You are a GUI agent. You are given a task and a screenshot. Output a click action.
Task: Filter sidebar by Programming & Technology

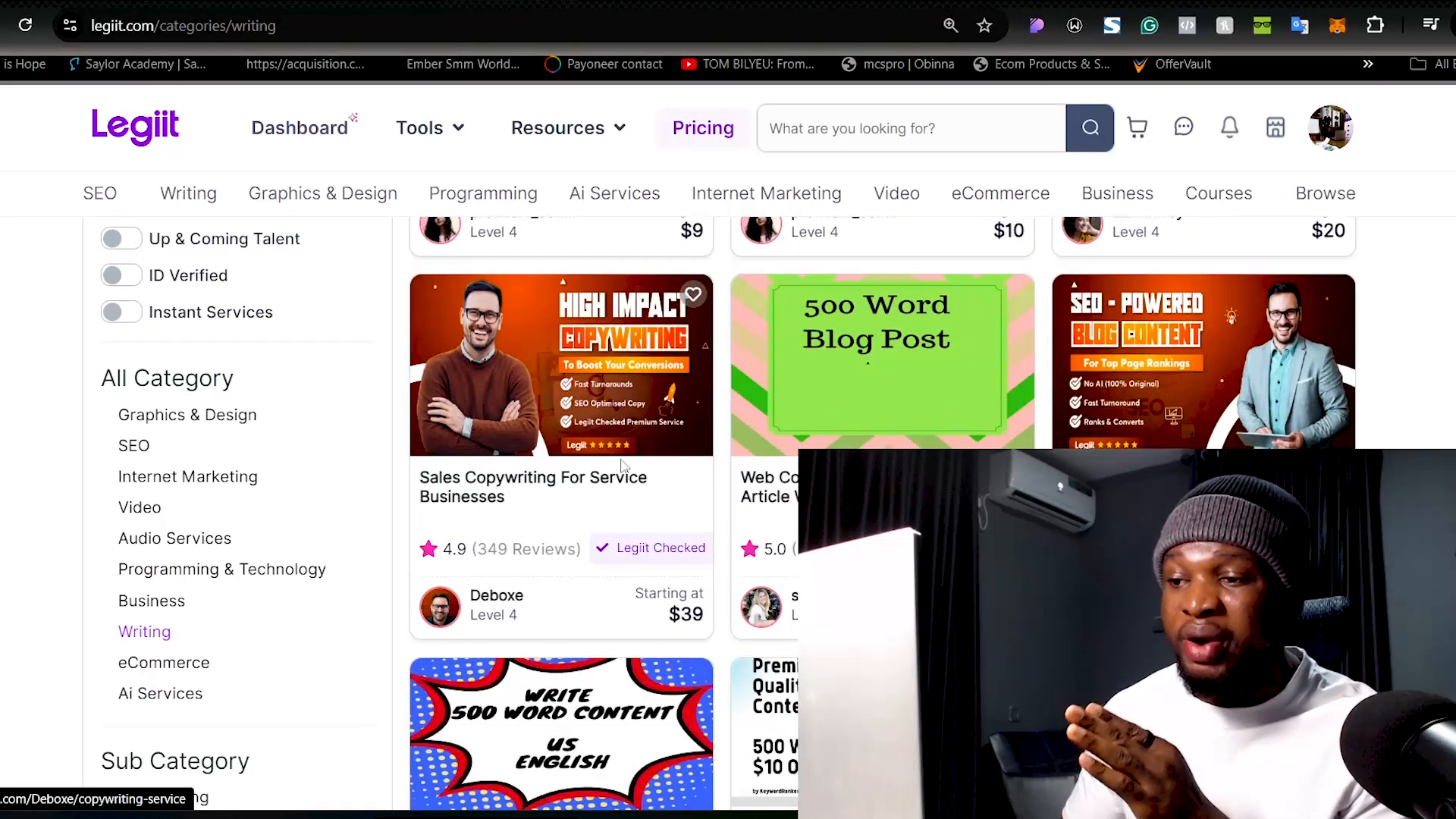click(221, 570)
